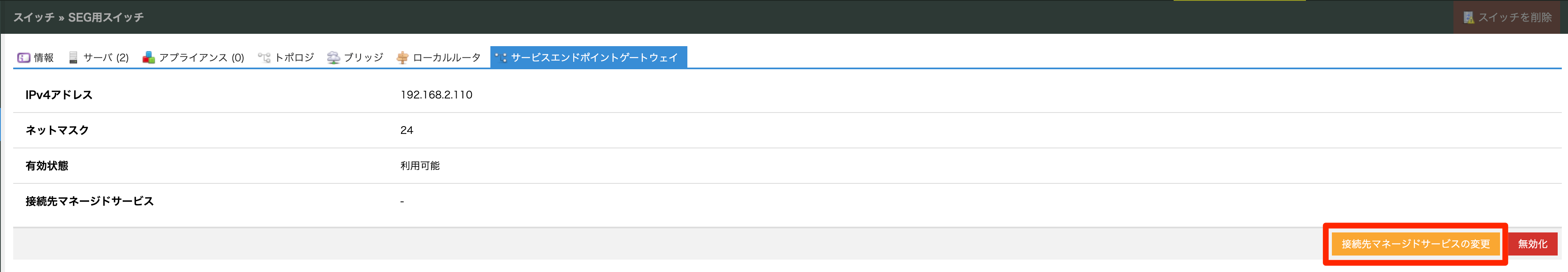
Task: Select the ローカルルータ router icon
Action: coord(403,57)
